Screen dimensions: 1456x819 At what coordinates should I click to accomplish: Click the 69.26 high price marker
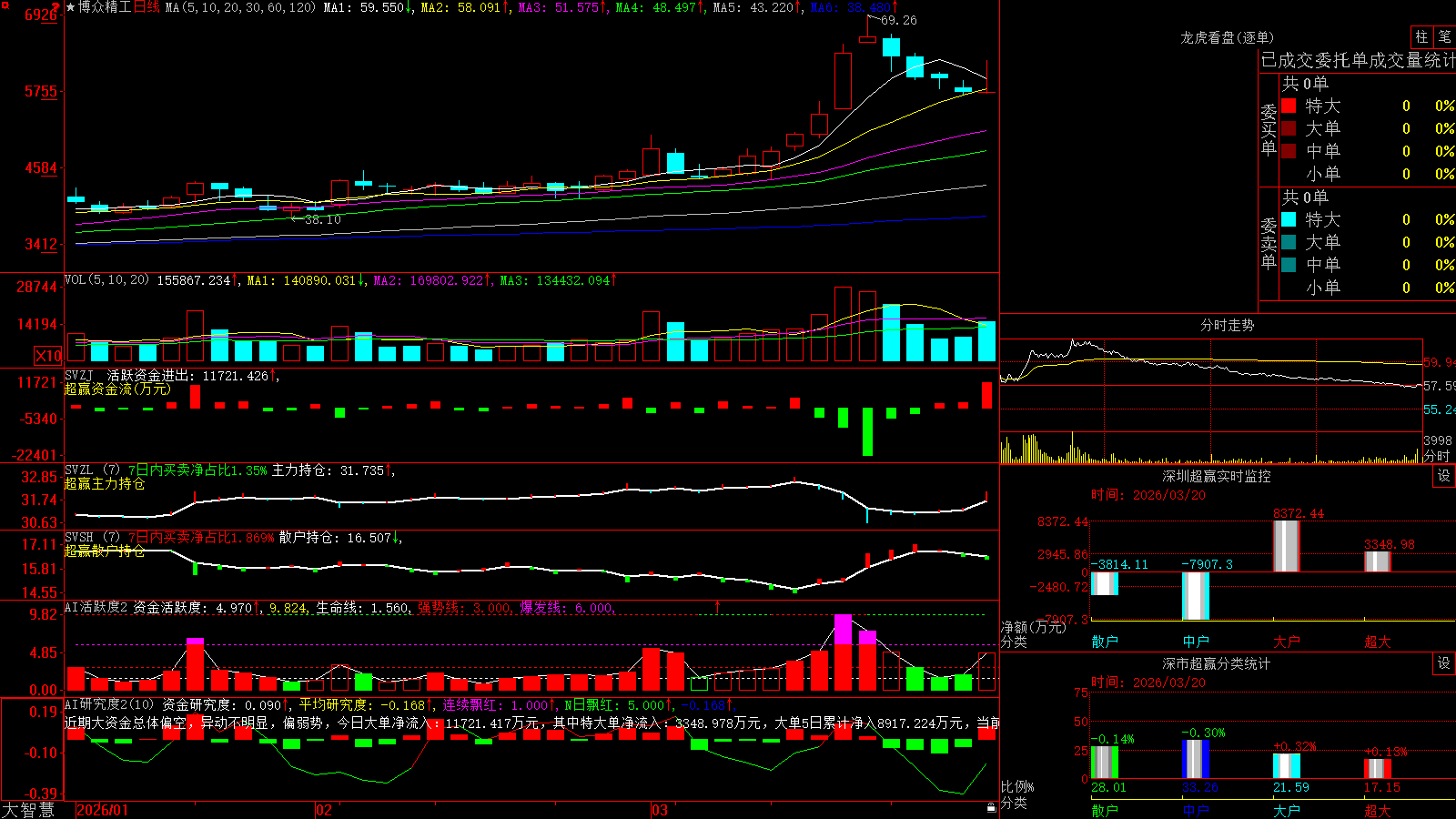click(x=899, y=20)
